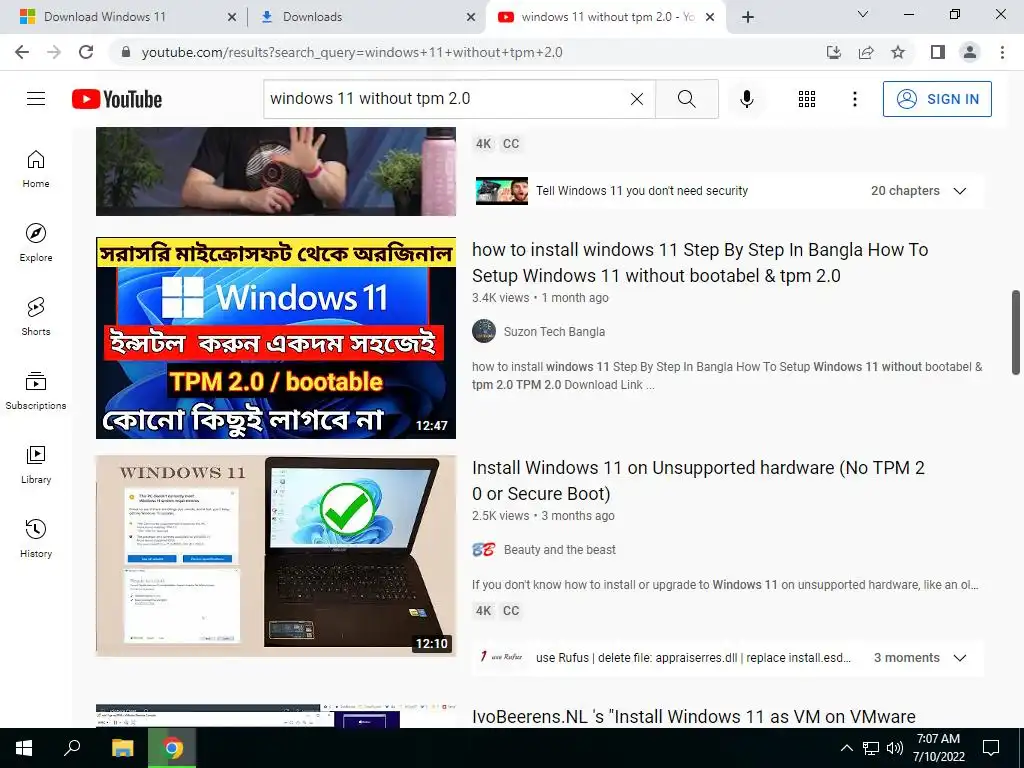1024x768 pixels.
Task: Click the page vertical scrollbar thumb
Action: [1016, 332]
